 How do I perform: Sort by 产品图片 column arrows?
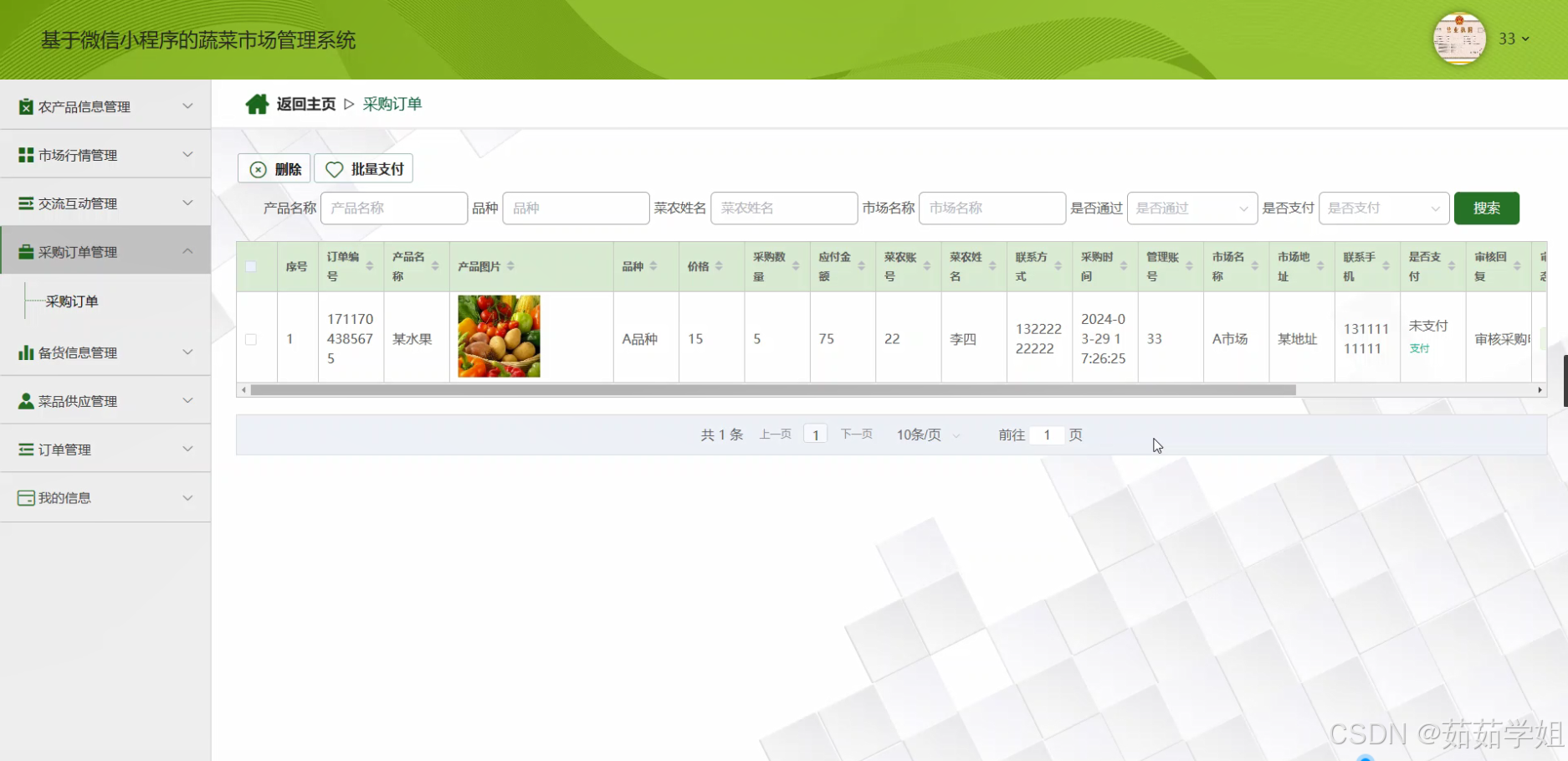click(510, 266)
